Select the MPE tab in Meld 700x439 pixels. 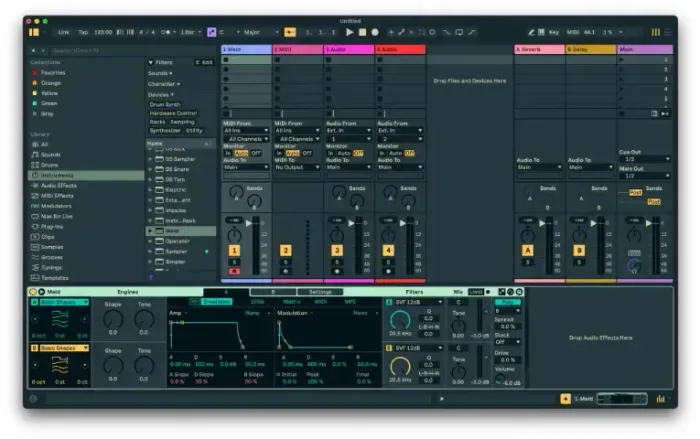tap(350, 302)
